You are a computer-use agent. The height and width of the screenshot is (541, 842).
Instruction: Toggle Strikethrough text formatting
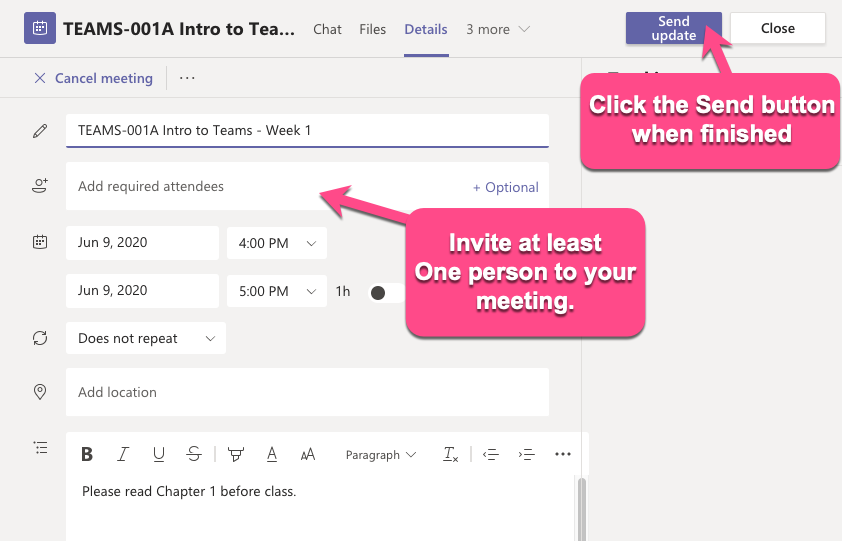[x=194, y=455]
